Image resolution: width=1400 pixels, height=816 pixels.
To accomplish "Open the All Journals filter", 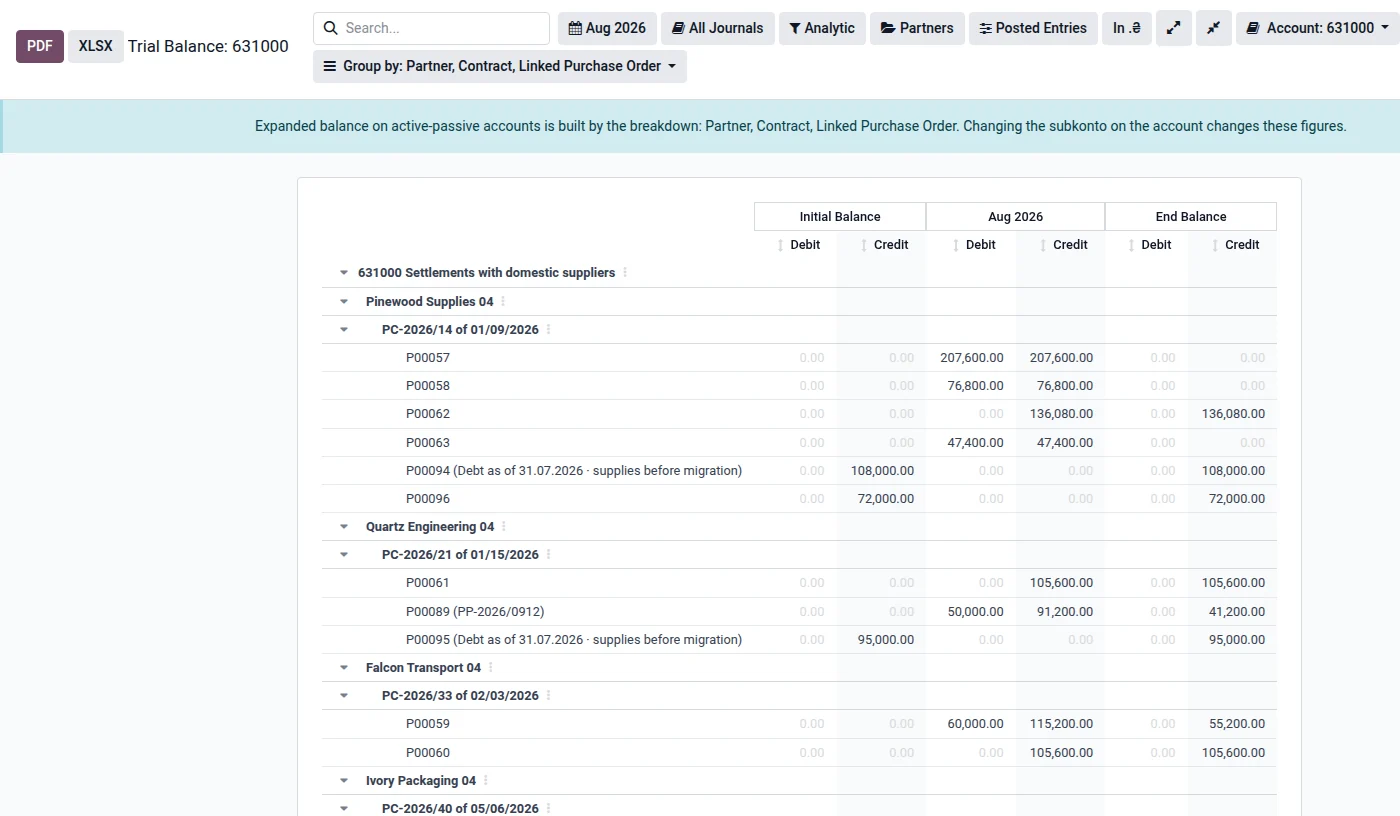I will 718,28.
